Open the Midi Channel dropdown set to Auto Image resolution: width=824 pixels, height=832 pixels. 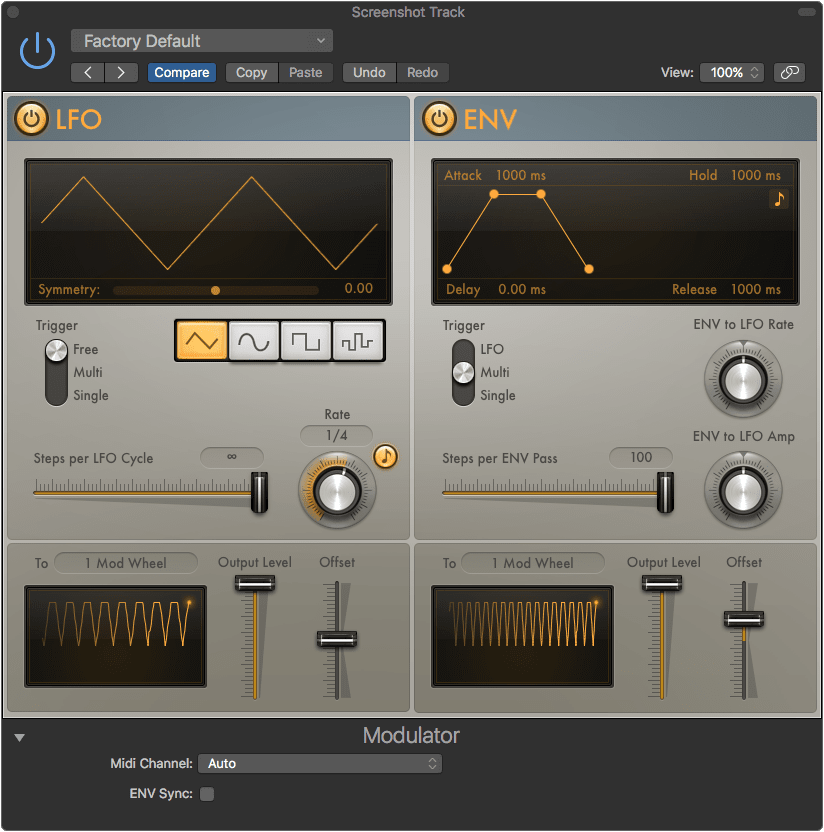(320, 763)
